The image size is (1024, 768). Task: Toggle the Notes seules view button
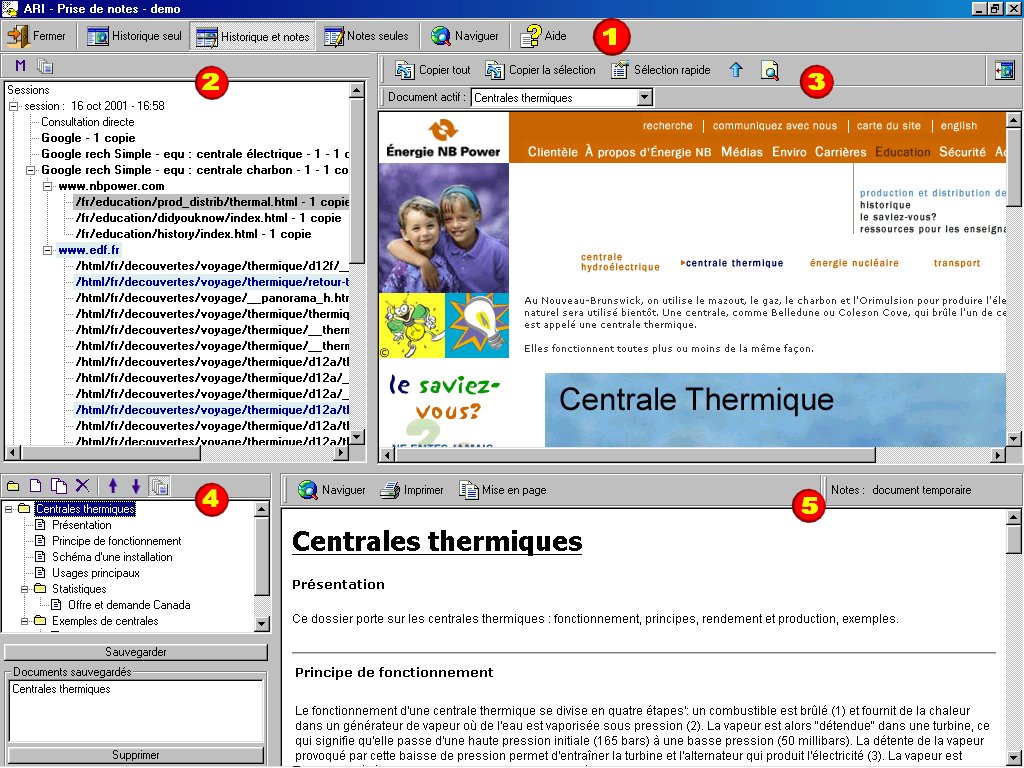pos(366,36)
